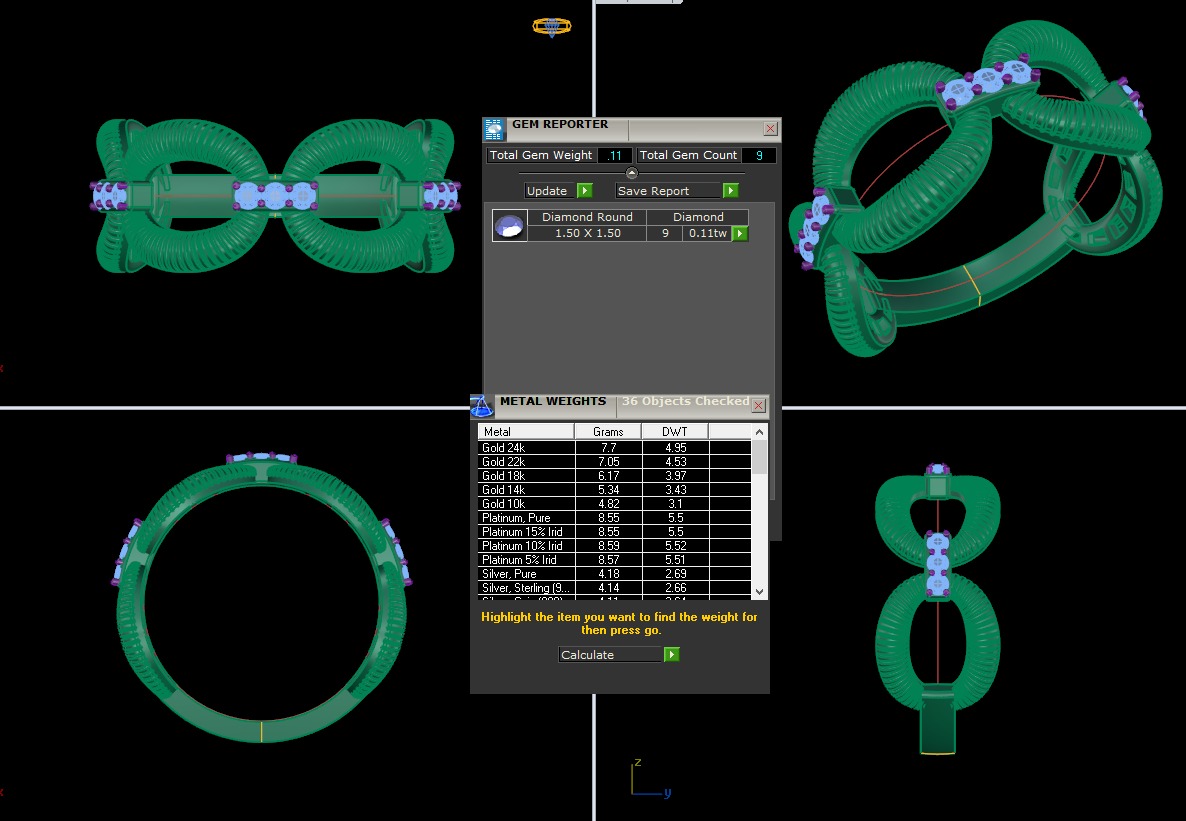Click the Metal Weights scale icon

click(481, 405)
